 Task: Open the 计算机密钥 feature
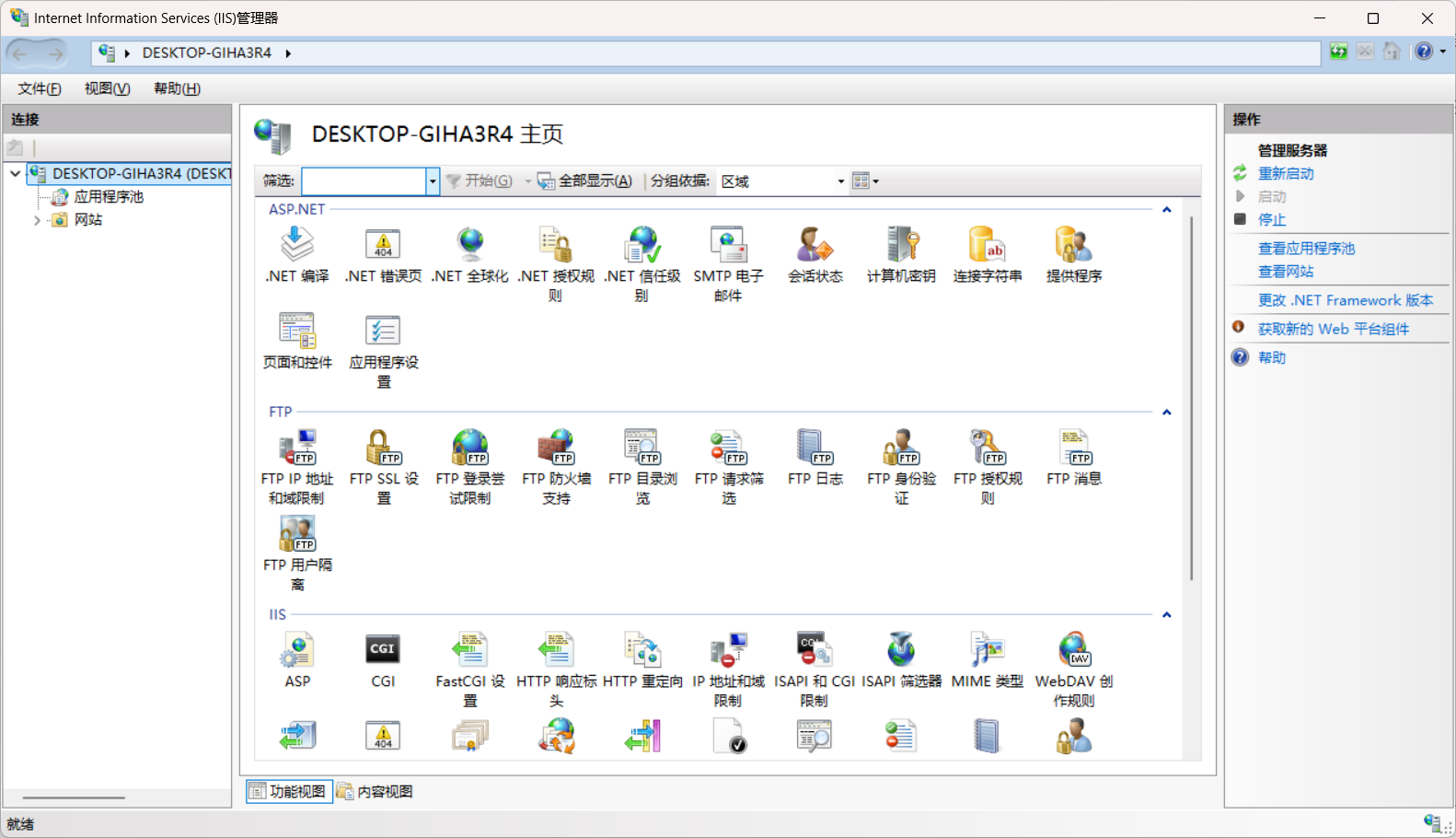pos(901,254)
